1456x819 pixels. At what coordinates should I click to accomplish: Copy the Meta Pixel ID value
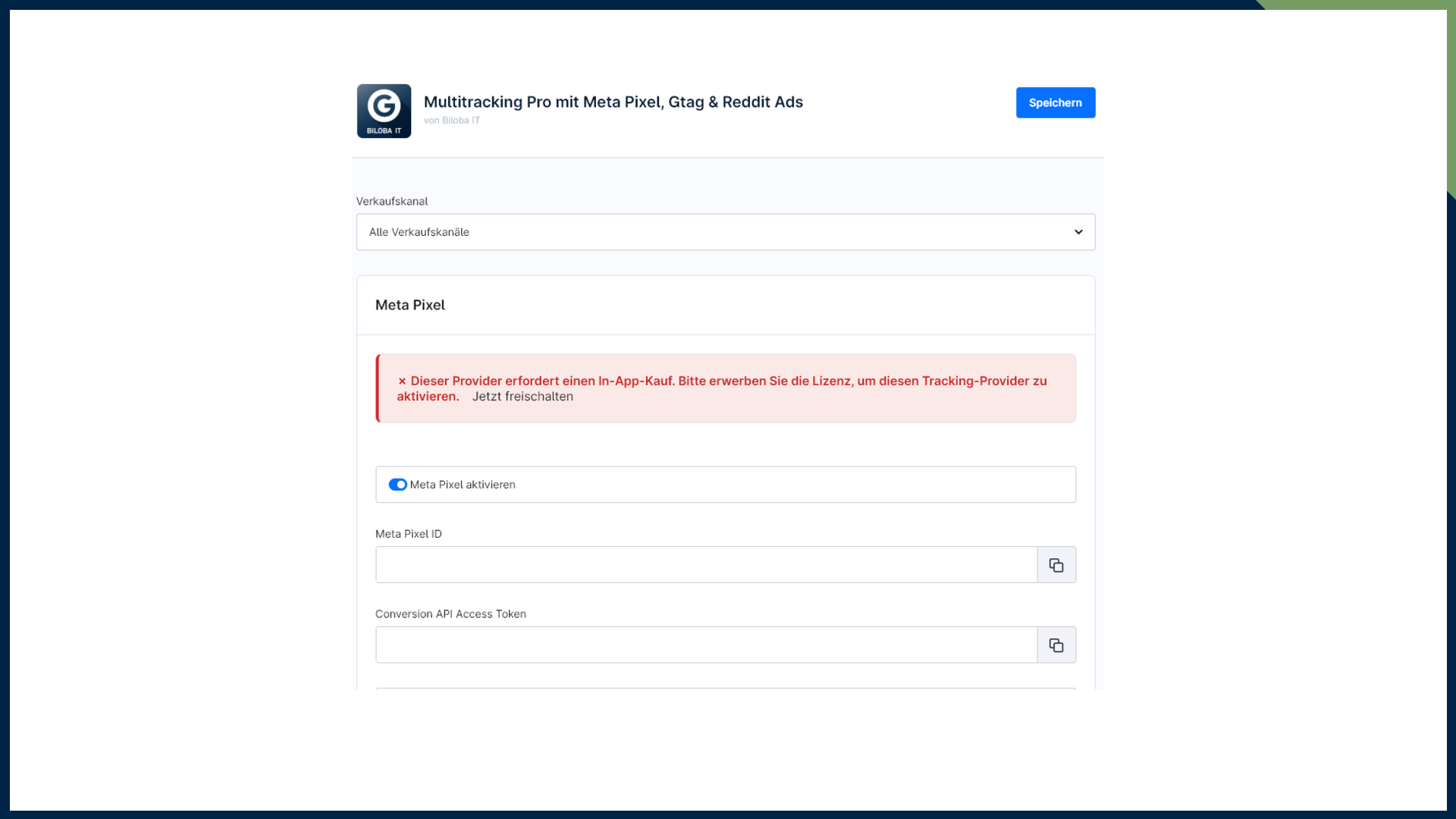point(1056,565)
